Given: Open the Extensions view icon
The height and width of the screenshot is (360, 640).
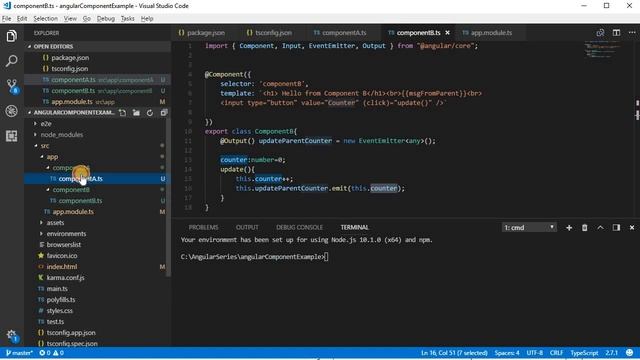Looking at the screenshot, I should [11, 136].
